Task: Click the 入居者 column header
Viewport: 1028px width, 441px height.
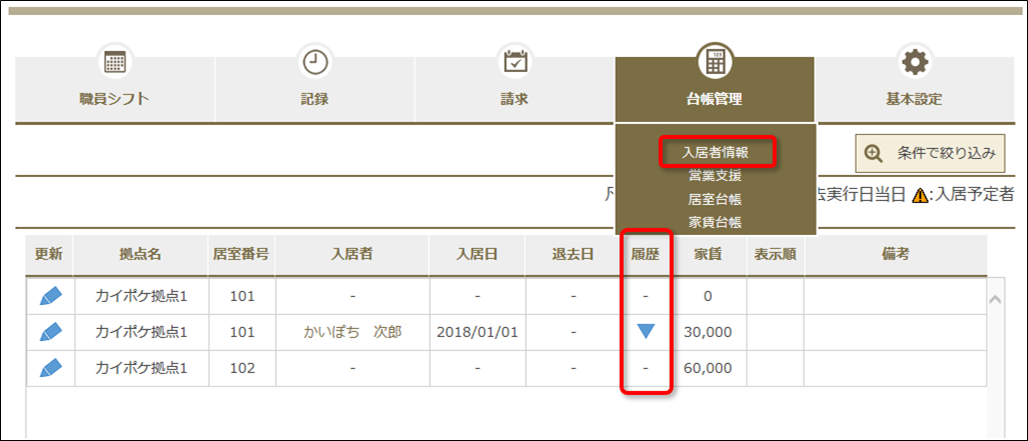Action: point(352,255)
